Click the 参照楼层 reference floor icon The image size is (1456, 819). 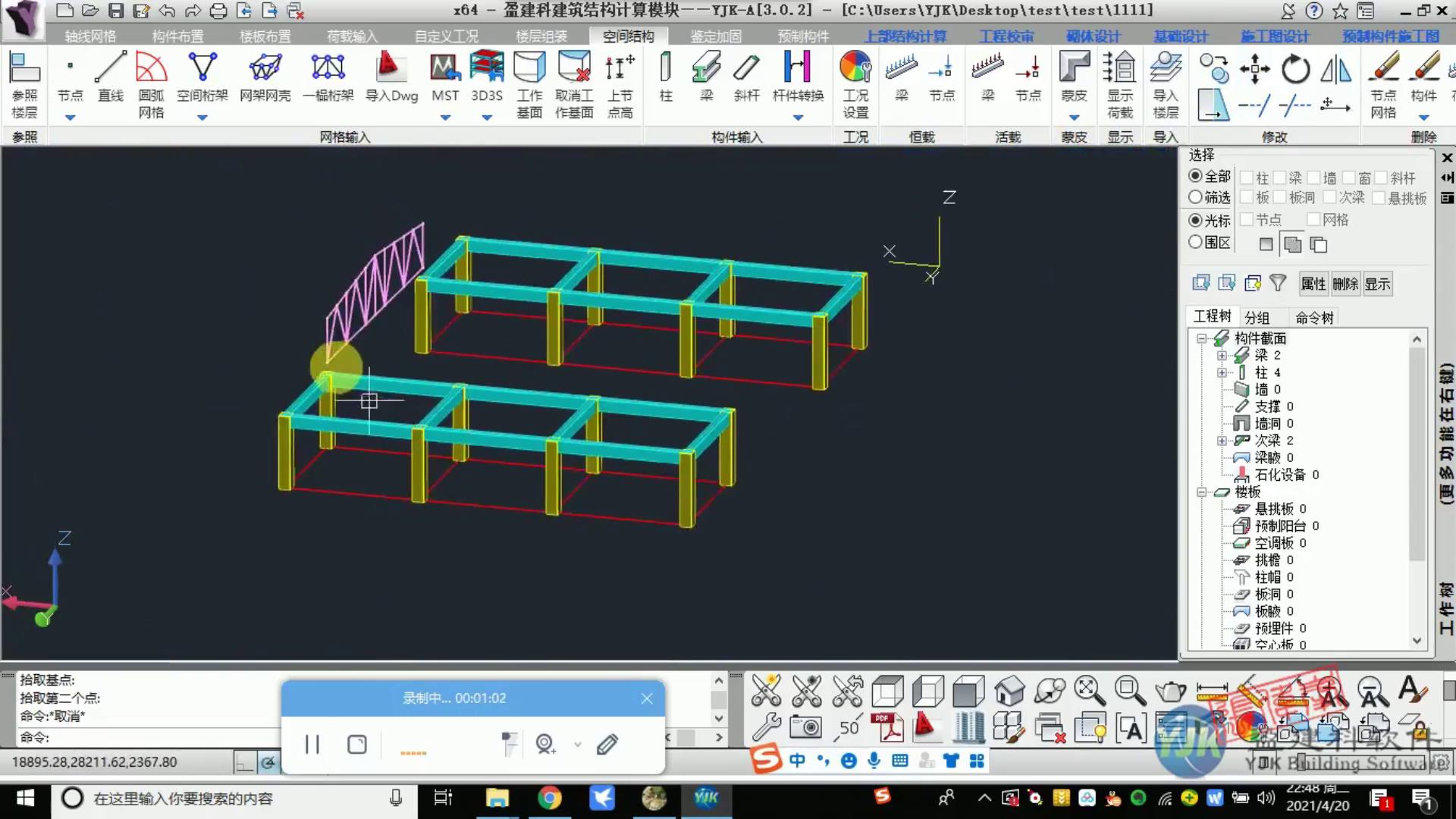[x=24, y=84]
